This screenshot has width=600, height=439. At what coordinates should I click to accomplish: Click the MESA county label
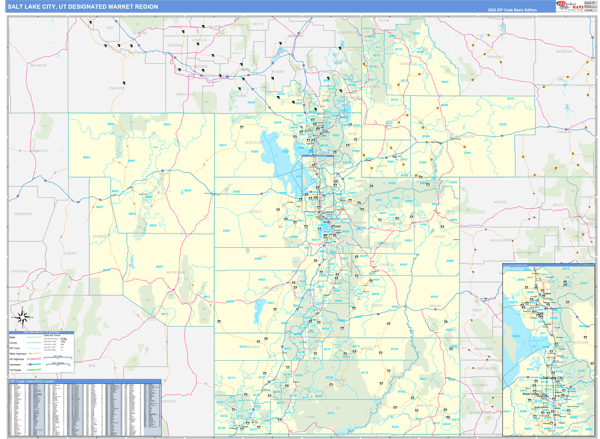click(478, 310)
